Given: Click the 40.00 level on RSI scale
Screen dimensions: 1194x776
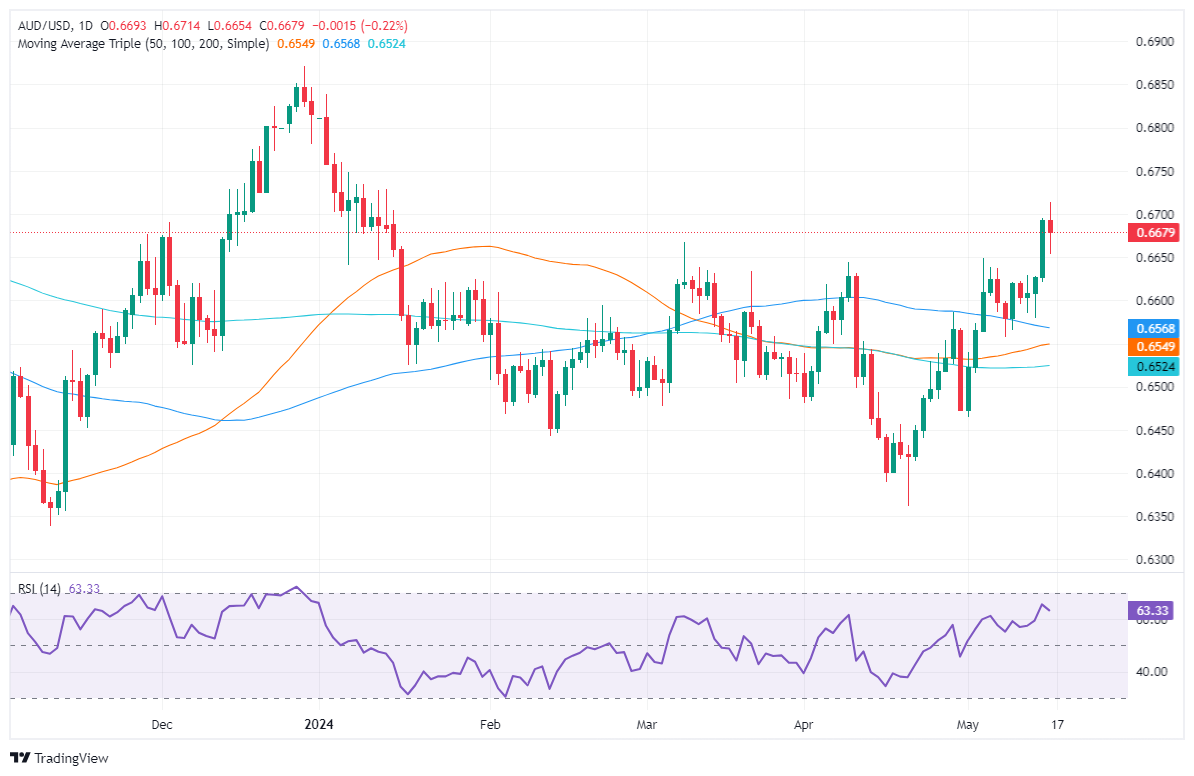Looking at the screenshot, I should [x=1148, y=671].
